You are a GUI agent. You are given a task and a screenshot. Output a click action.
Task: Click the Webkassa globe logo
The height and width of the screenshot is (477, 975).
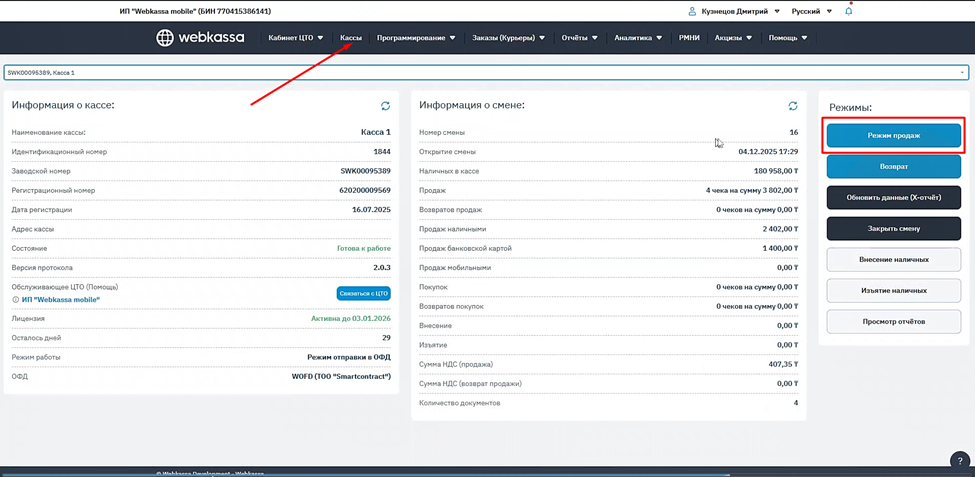[x=165, y=37]
